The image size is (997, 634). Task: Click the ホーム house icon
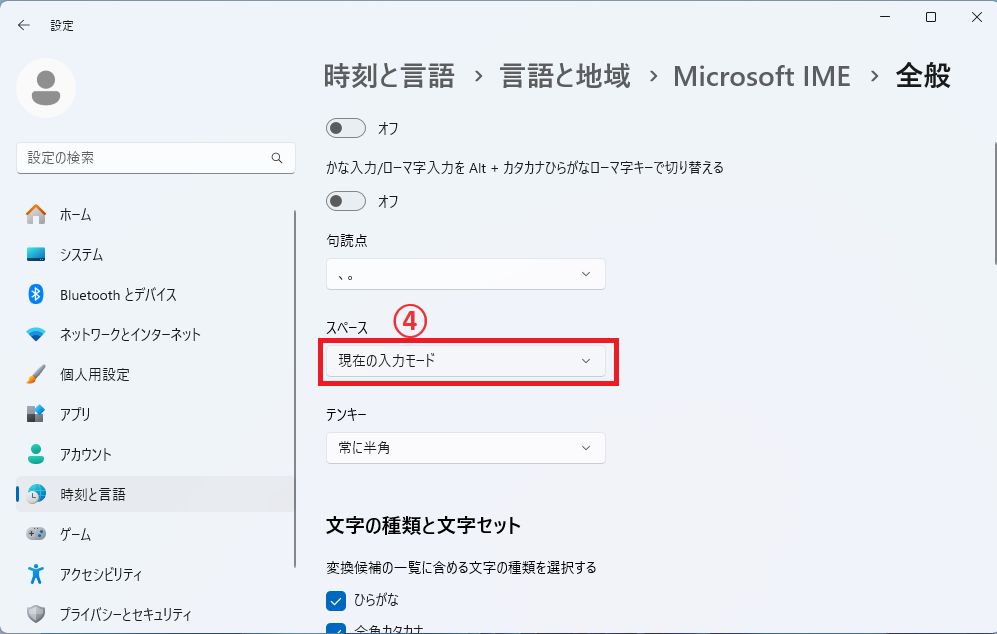pyautogui.click(x=36, y=214)
